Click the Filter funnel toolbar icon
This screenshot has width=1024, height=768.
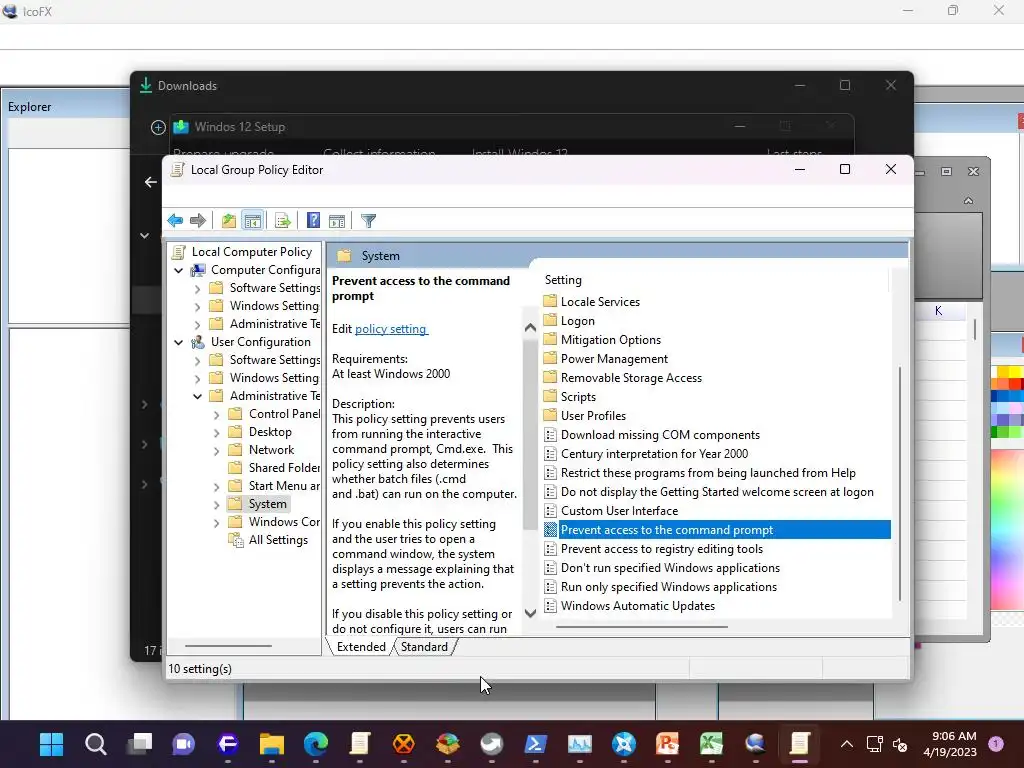(x=368, y=221)
